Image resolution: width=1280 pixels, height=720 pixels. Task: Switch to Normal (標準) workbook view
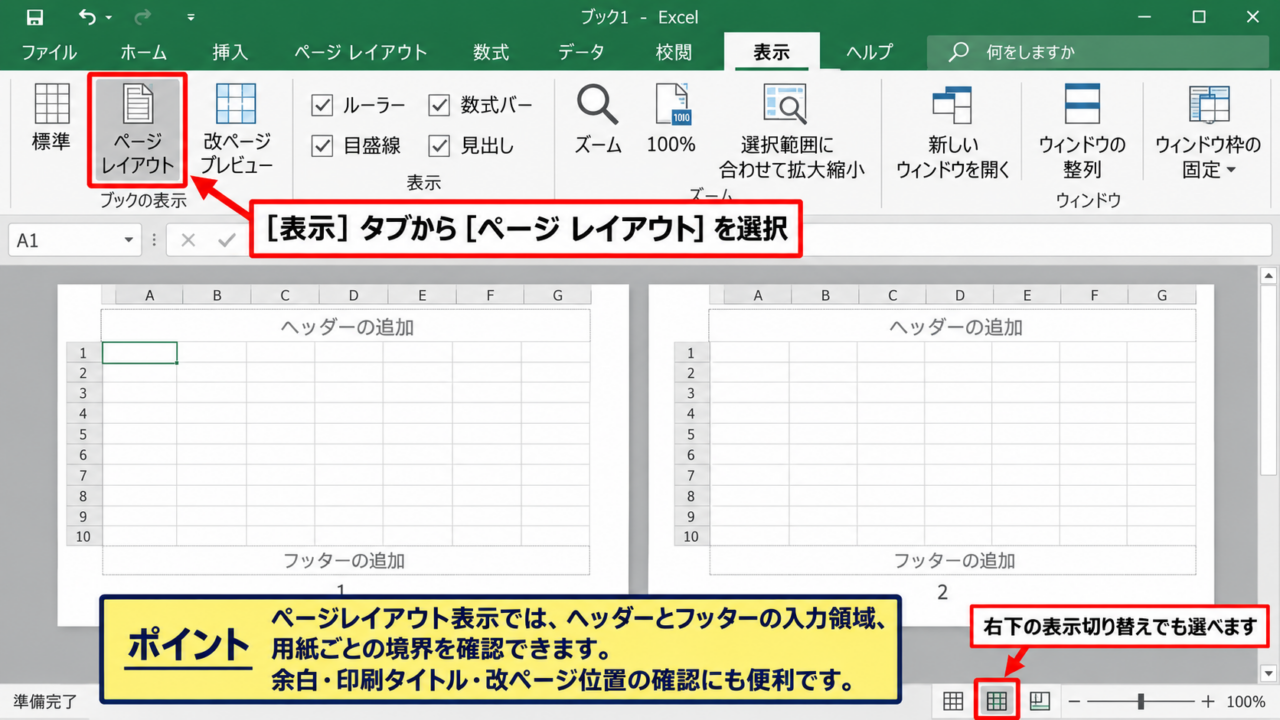[51, 118]
